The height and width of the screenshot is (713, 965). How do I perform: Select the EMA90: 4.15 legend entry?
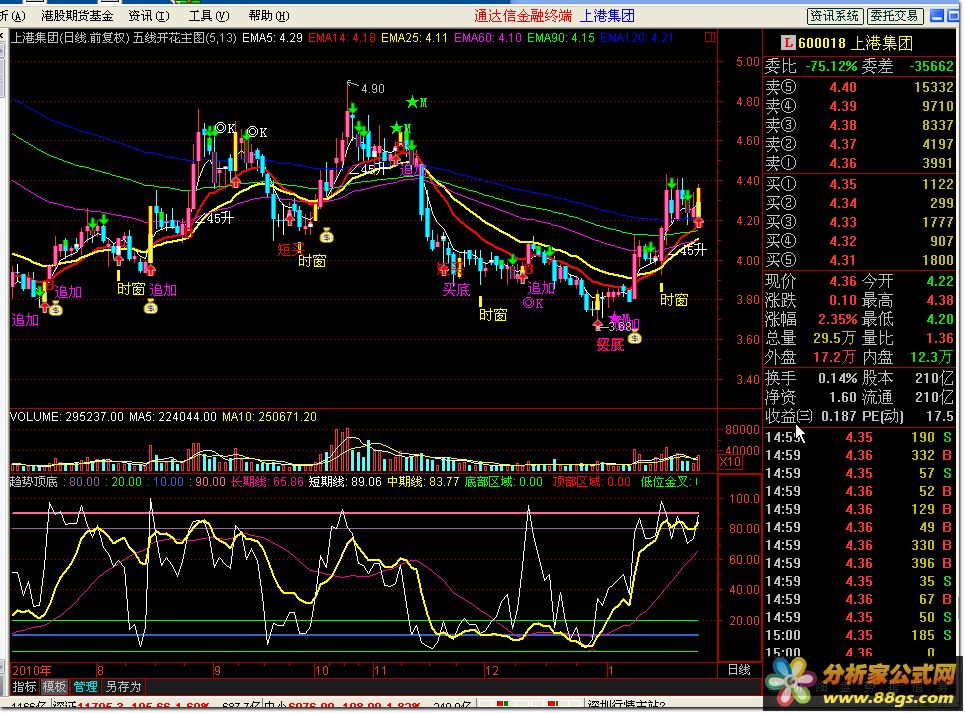pyautogui.click(x=561, y=38)
